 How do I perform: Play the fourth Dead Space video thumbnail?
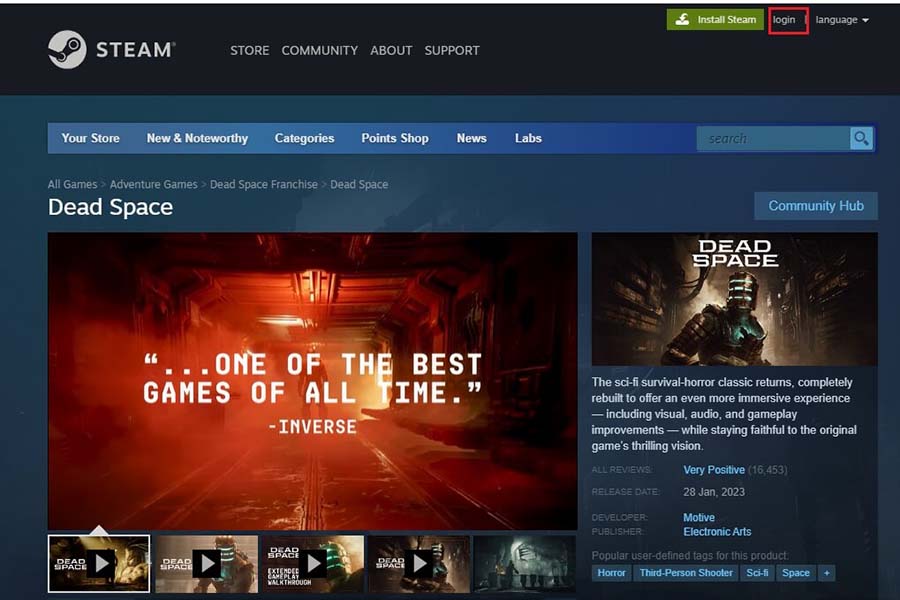[419, 564]
